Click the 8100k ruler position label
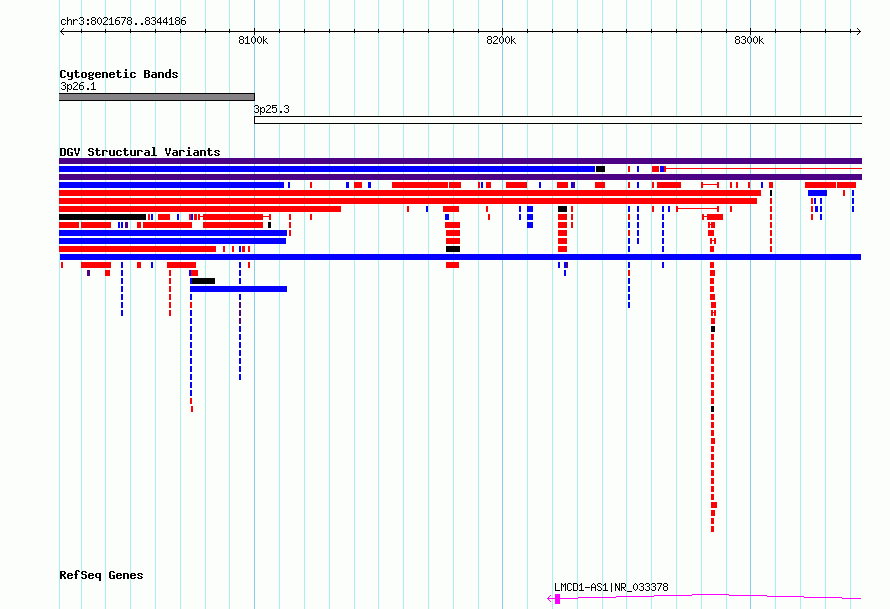The width and height of the screenshot is (890, 609). [253, 40]
